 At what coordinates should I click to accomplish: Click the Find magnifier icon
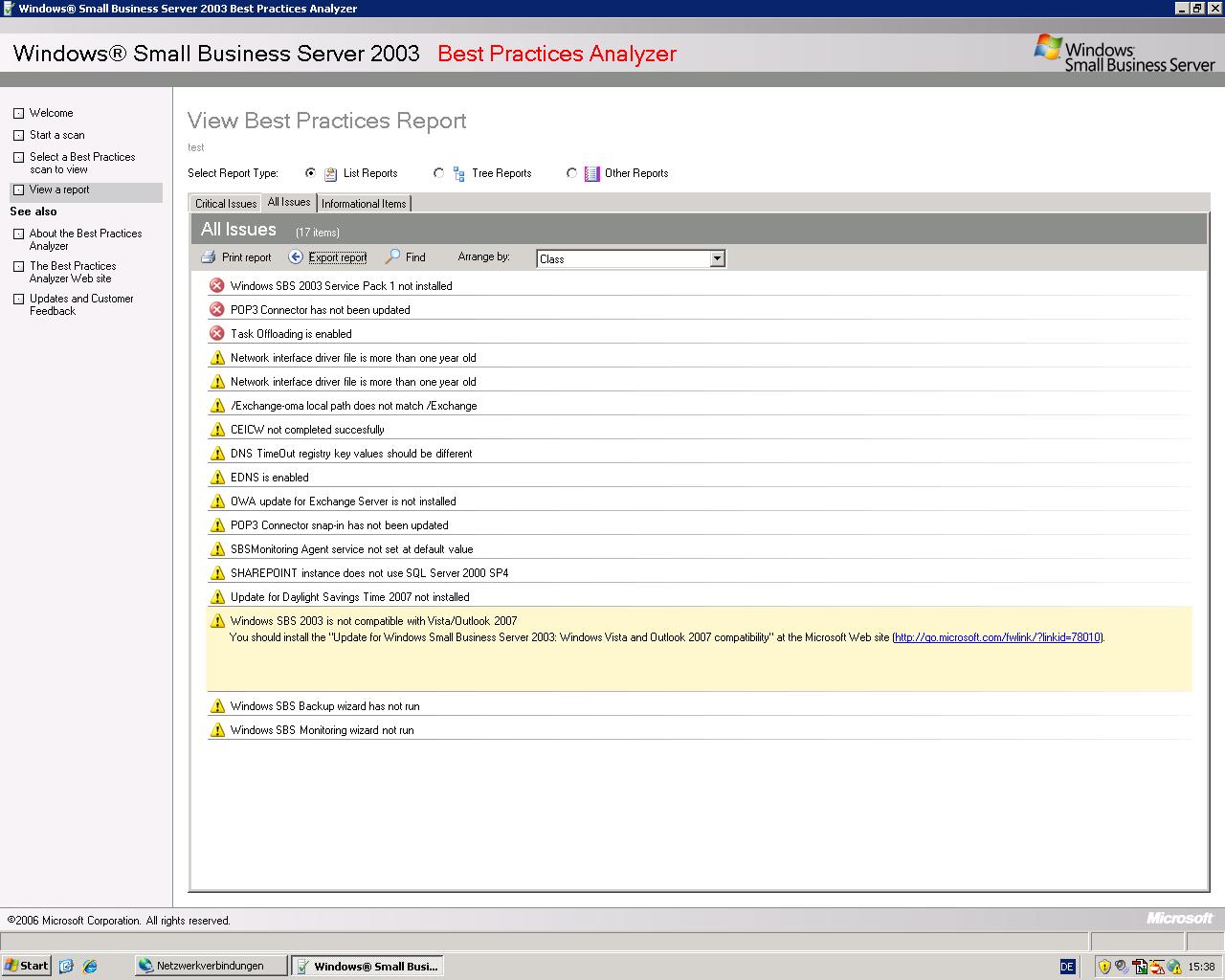coord(392,257)
